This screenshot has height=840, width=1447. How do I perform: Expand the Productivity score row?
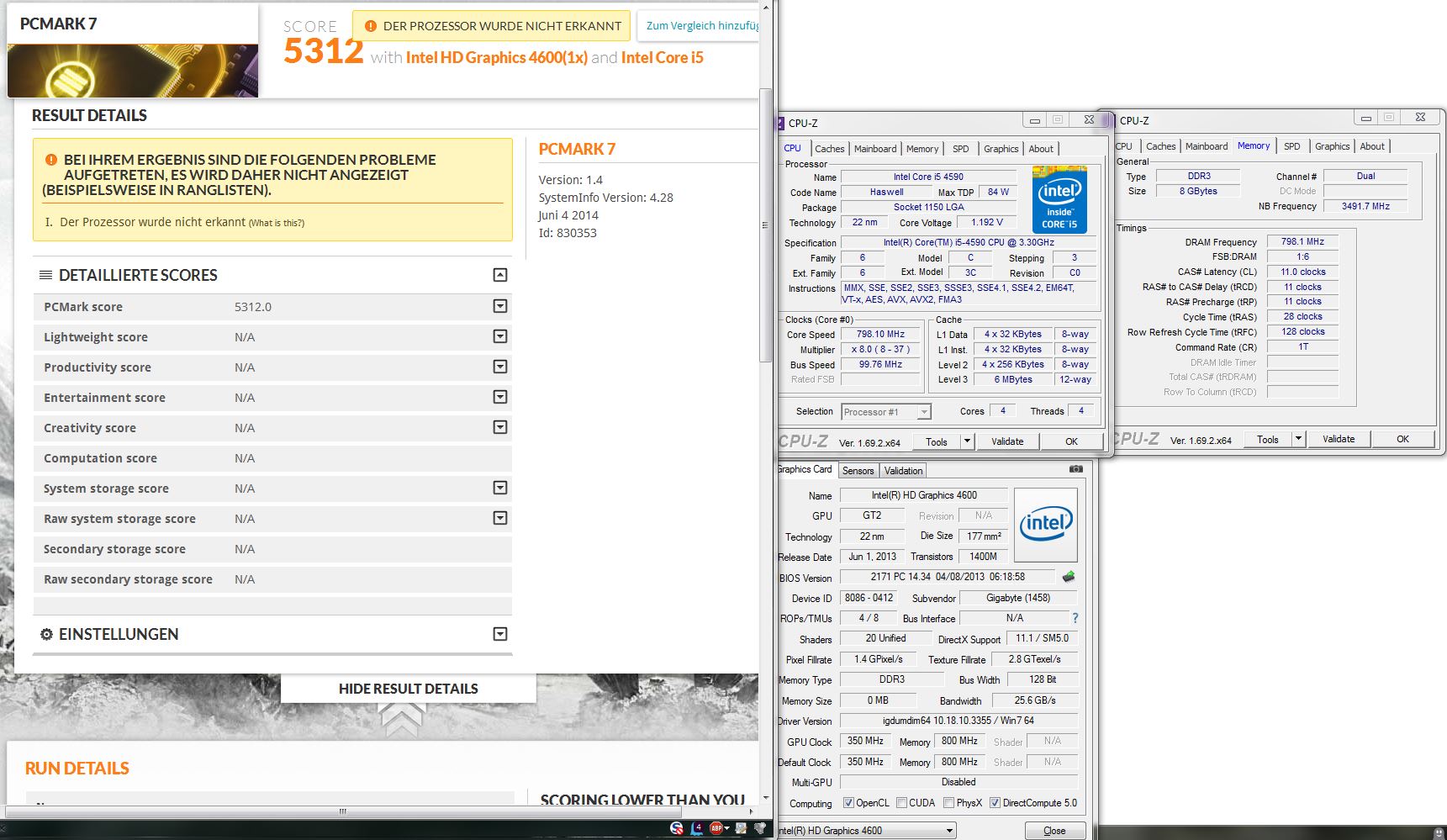[x=500, y=367]
